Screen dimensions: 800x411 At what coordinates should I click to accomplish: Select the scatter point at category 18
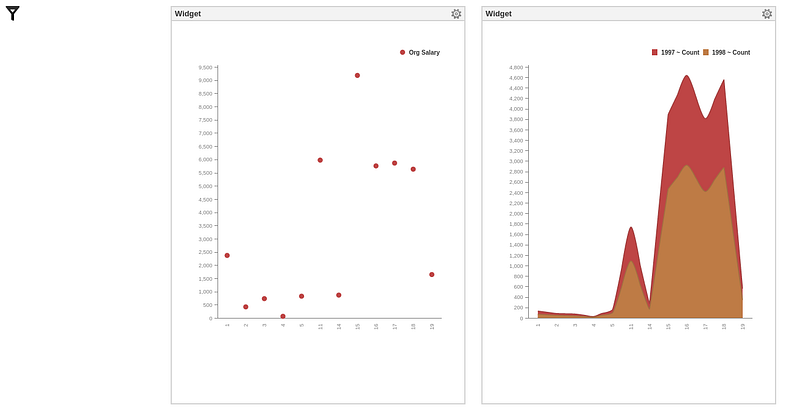[413, 169]
